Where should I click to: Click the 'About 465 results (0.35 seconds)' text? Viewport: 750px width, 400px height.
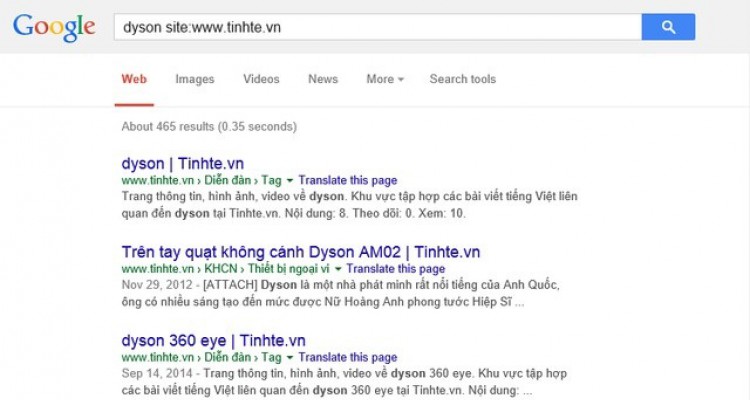209,127
